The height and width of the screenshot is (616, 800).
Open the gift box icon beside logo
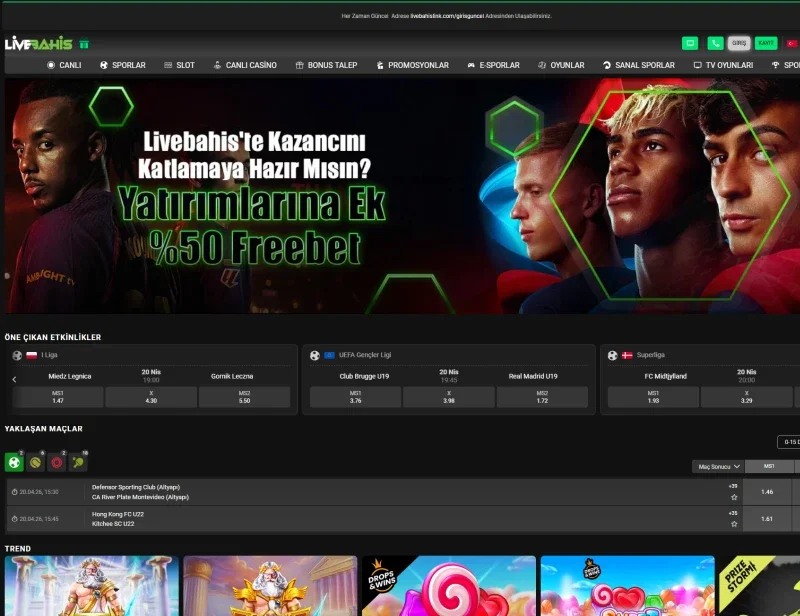point(84,44)
